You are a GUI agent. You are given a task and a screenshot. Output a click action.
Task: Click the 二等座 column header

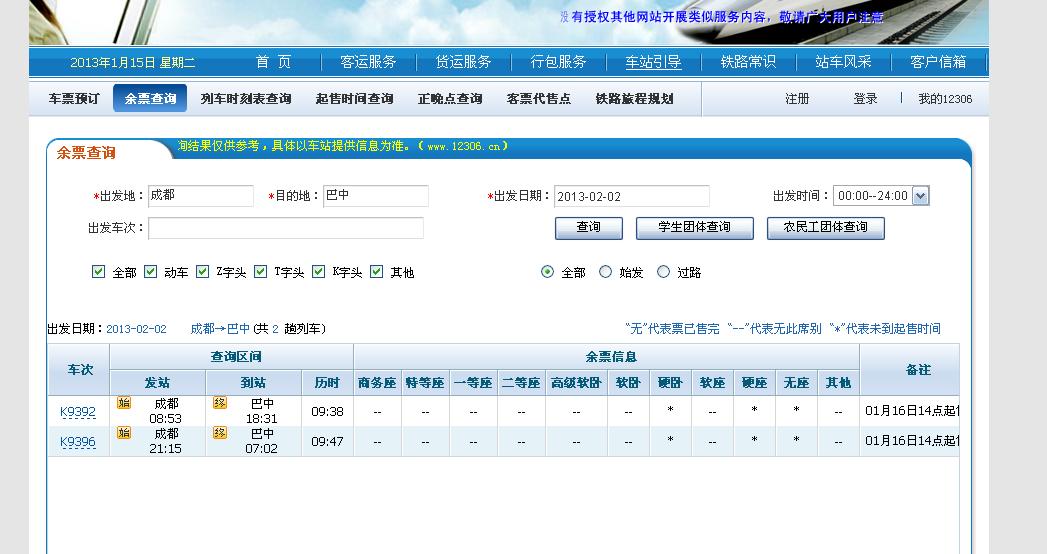point(521,383)
